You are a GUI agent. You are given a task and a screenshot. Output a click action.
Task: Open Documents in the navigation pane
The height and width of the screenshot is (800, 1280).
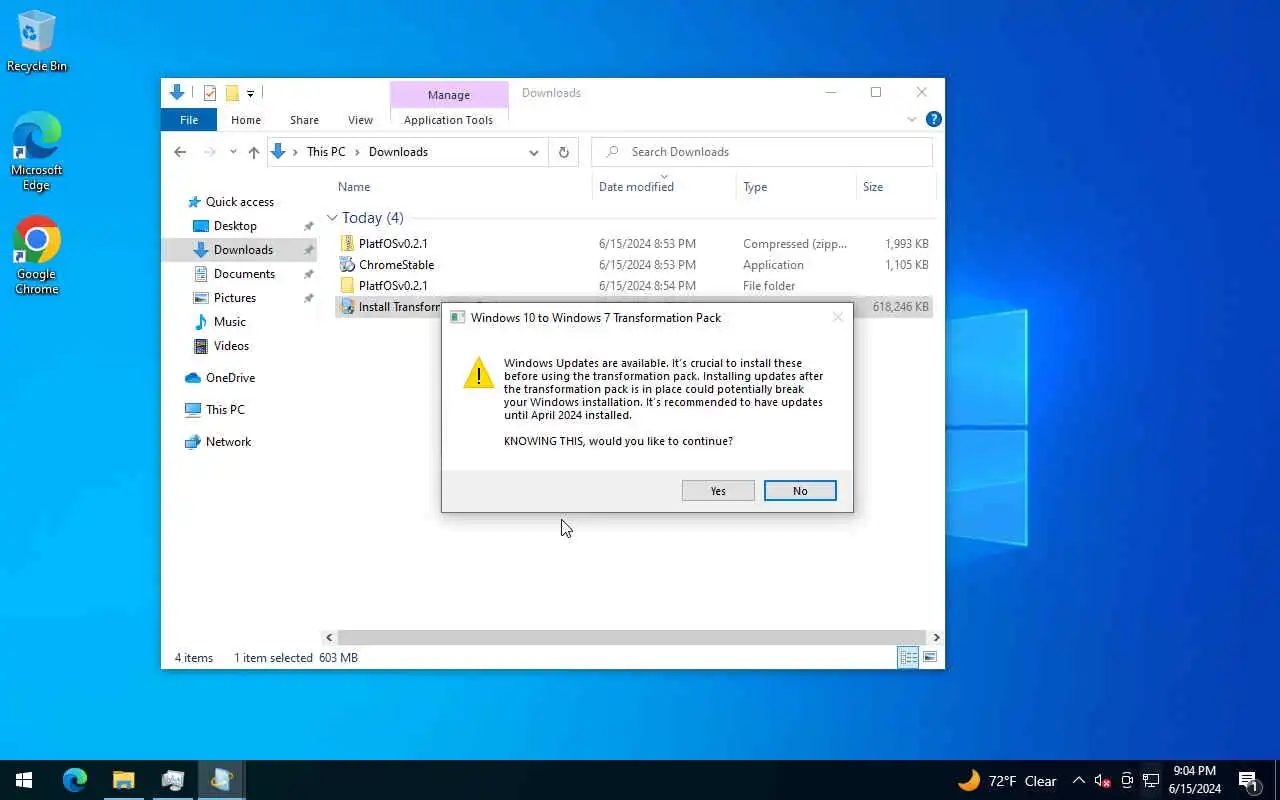244,274
